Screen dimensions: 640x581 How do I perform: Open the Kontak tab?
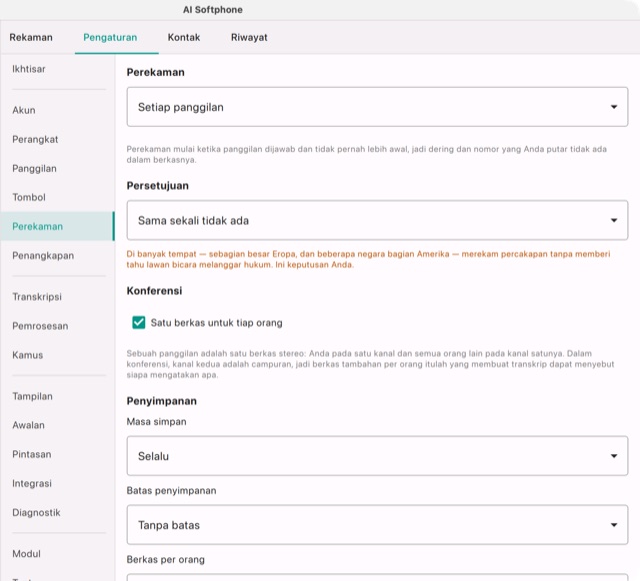[184, 37]
